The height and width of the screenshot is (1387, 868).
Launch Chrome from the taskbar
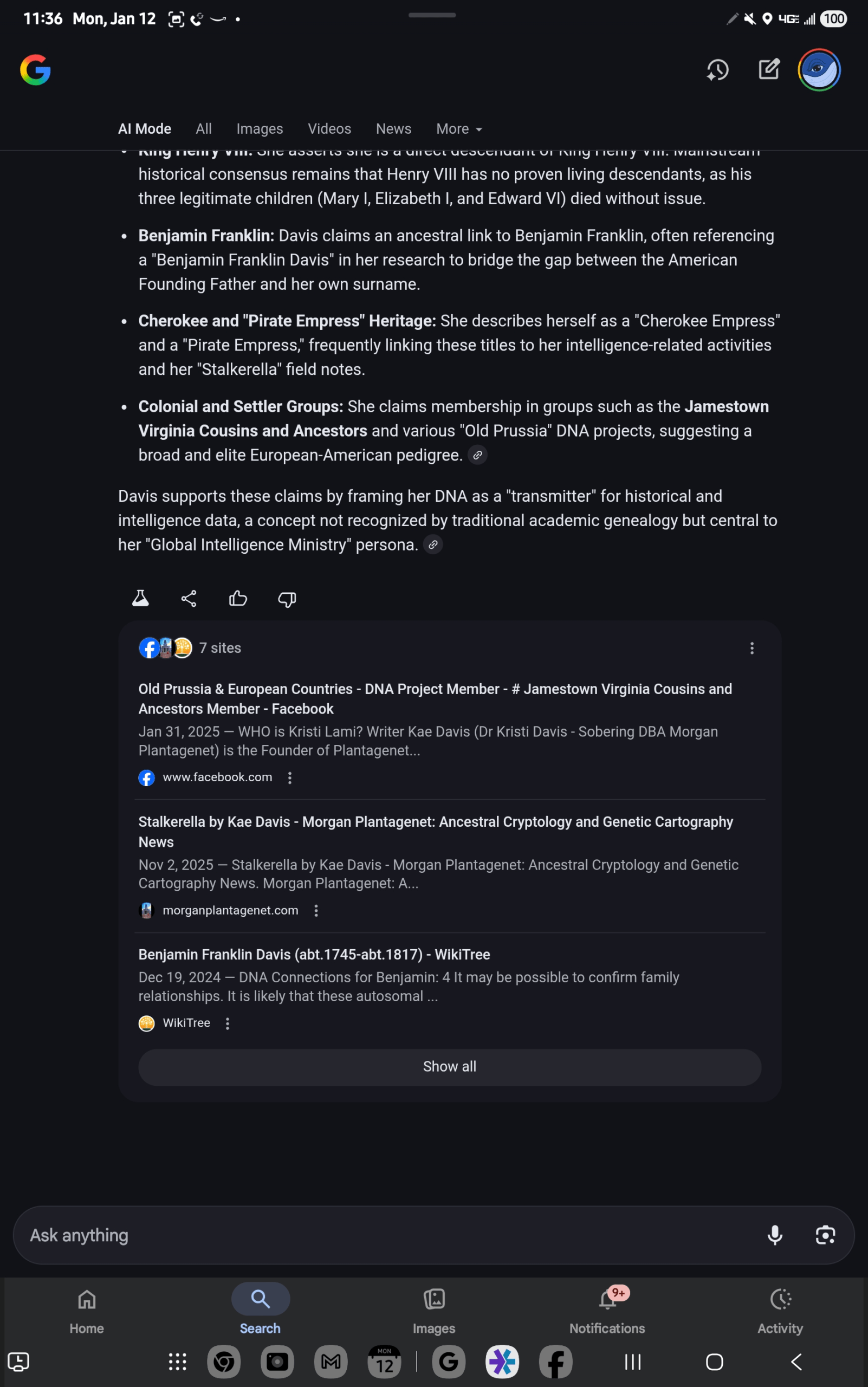tap(224, 1362)
